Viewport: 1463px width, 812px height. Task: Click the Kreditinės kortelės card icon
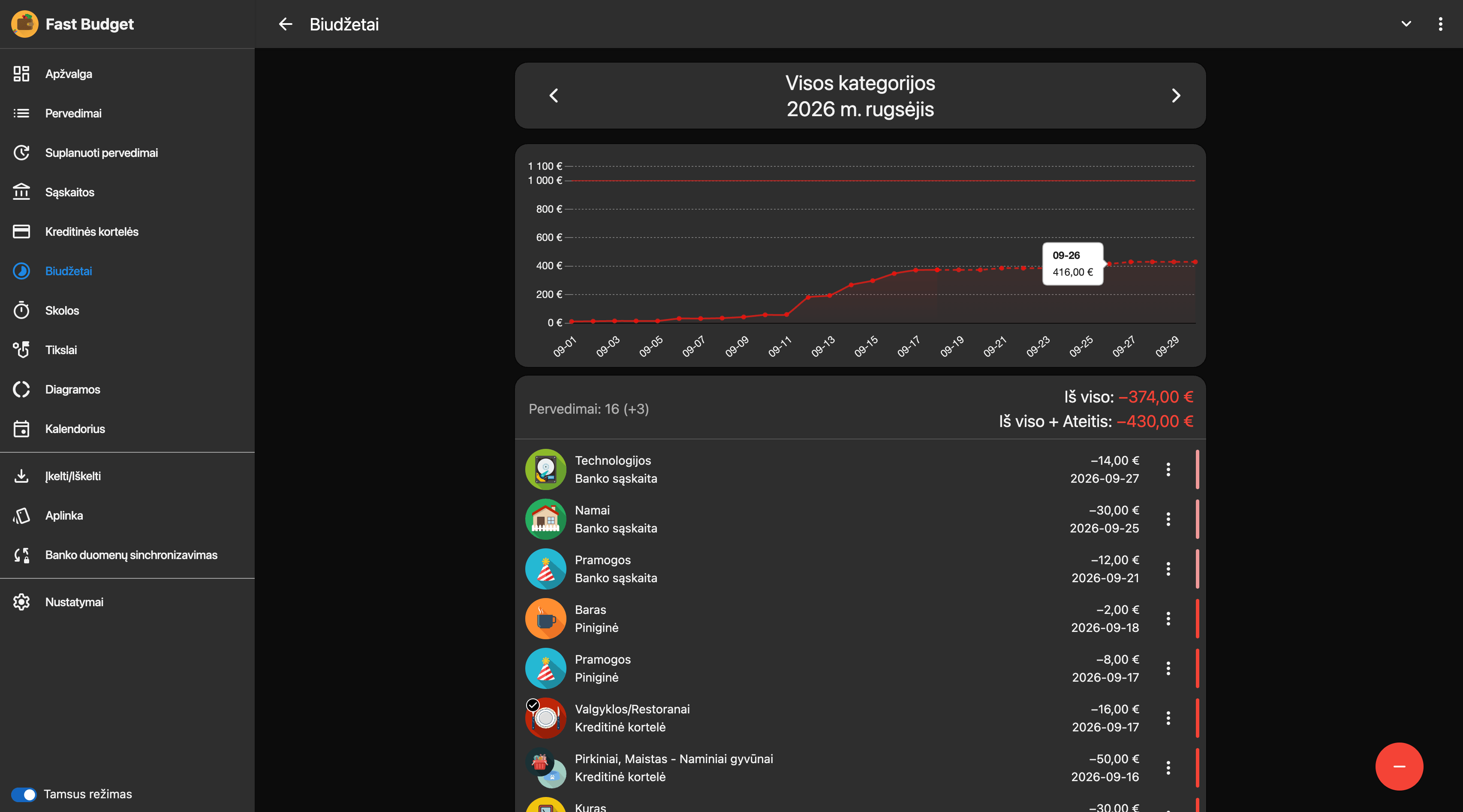[21, 232]
